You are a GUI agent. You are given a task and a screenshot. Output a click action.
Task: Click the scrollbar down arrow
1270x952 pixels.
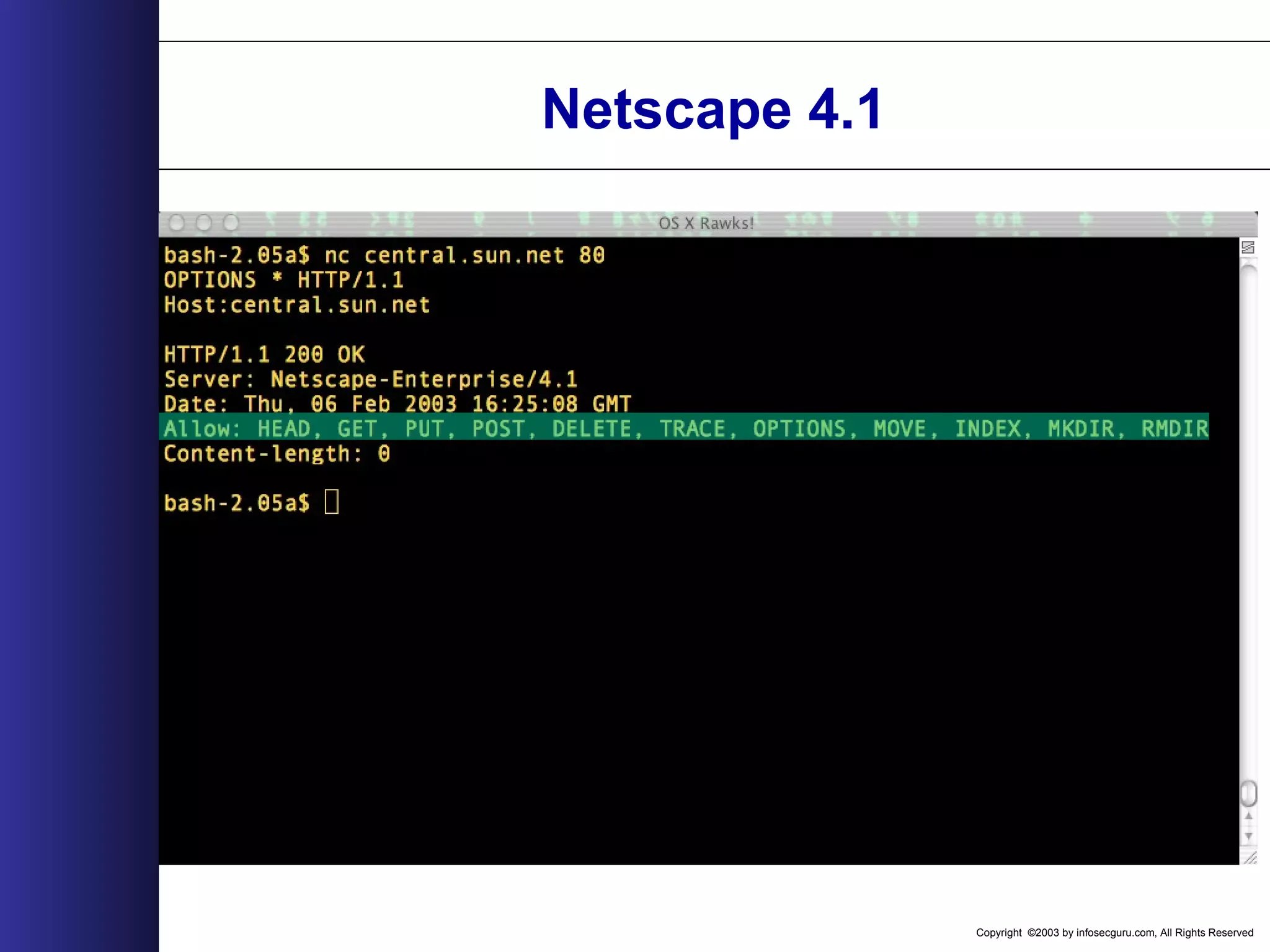click(x=1248, y=836)
